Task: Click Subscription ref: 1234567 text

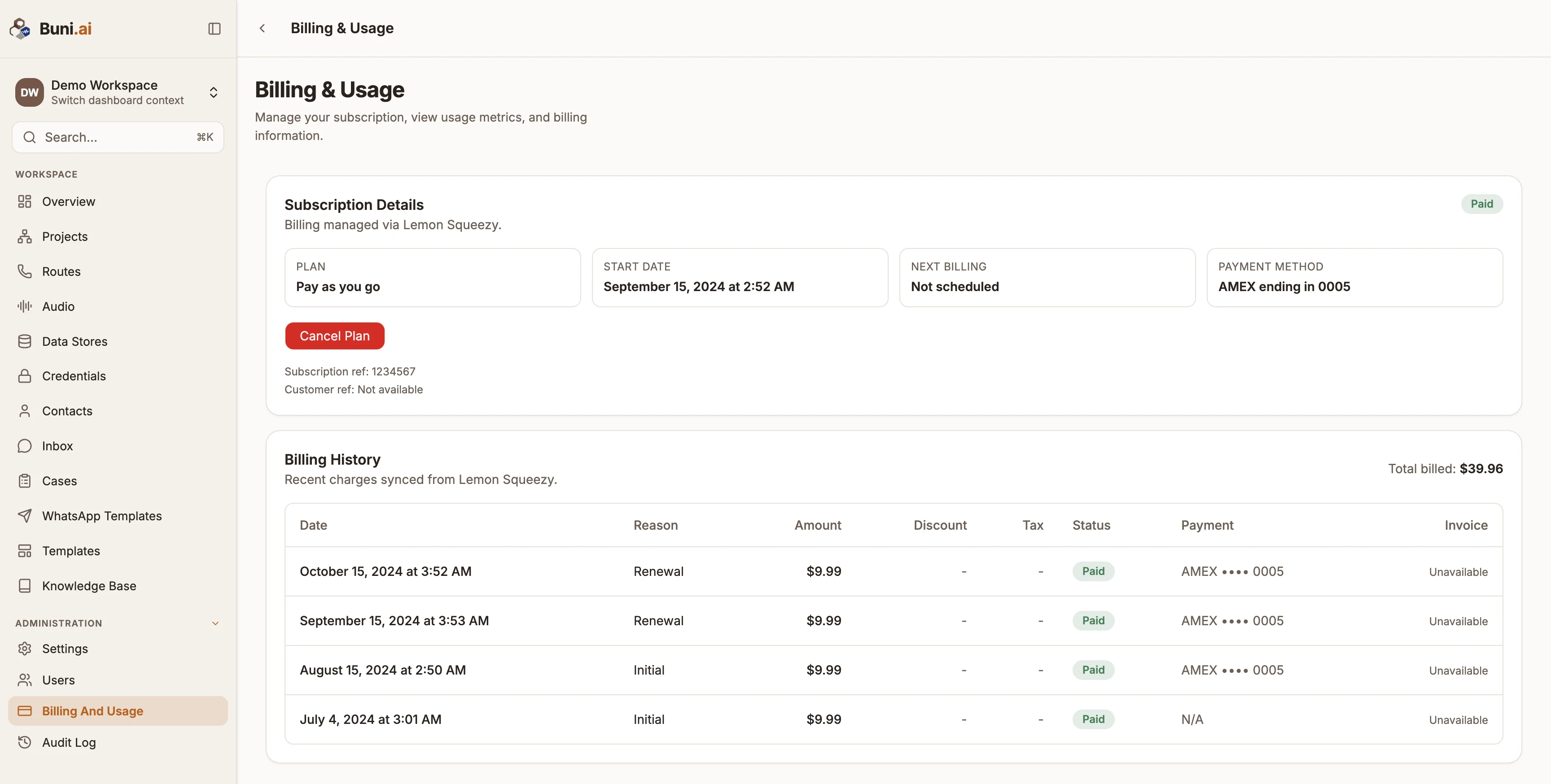Action: (x=350, y=371)
